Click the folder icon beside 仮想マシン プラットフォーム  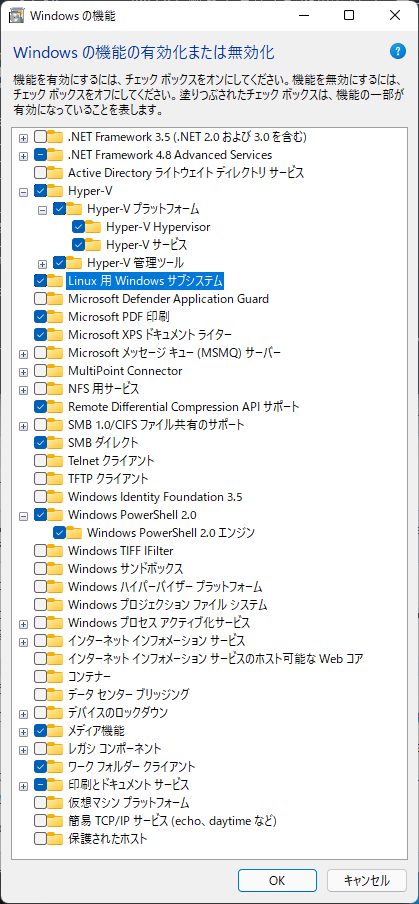(55, 803)
